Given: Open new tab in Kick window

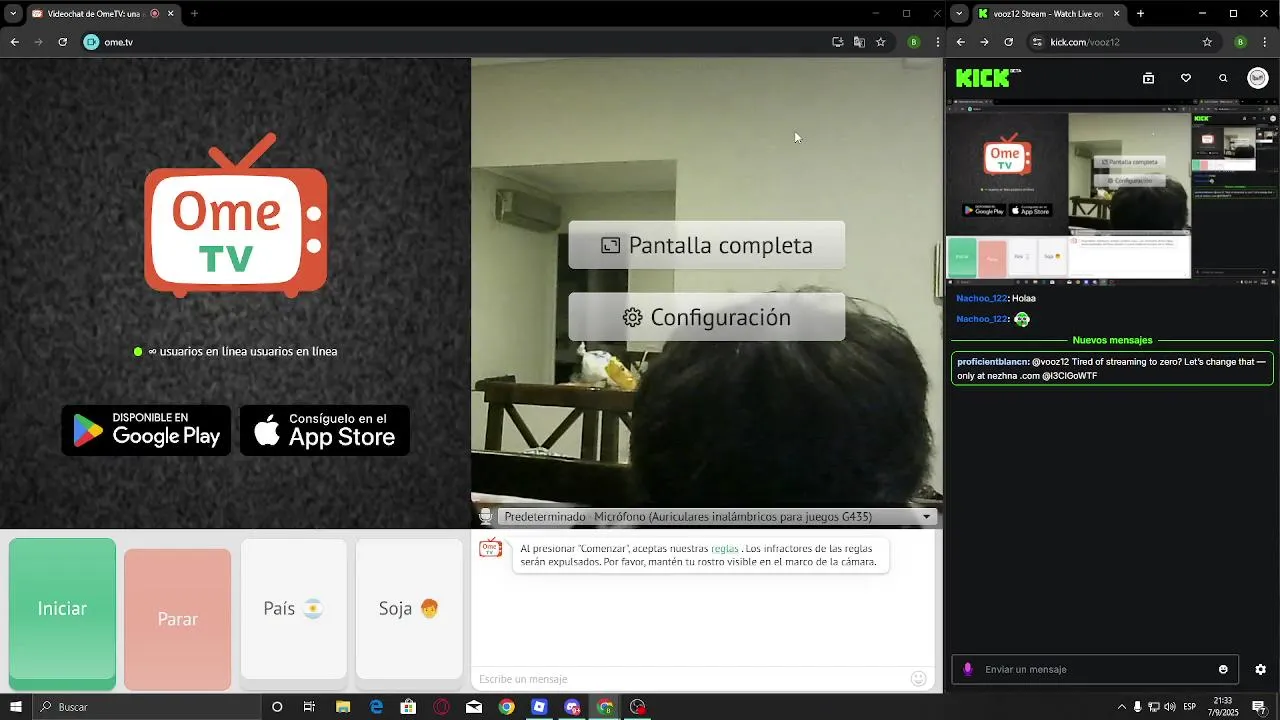Looking at the screenshot, I should pyautogui.click(x=1140, y=14).
